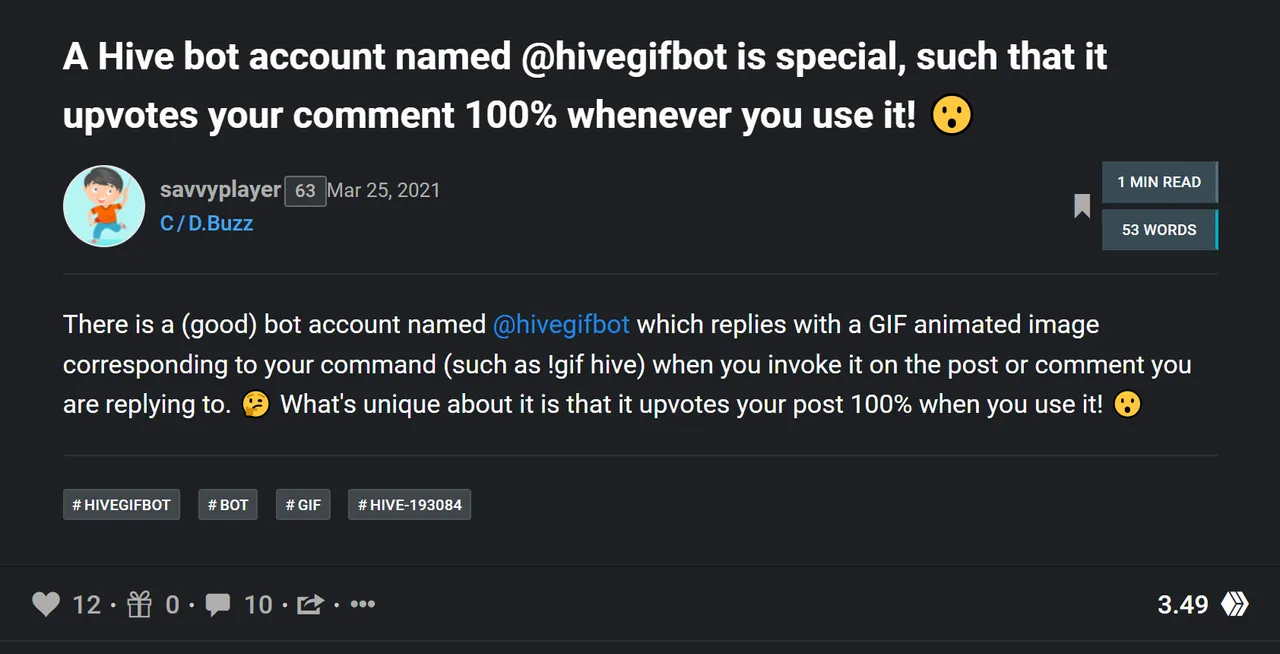The height and width of the screenshot is (654, 1280).
Task: Select the #HIVE-193084 tag
Action: tap(409, 505)
